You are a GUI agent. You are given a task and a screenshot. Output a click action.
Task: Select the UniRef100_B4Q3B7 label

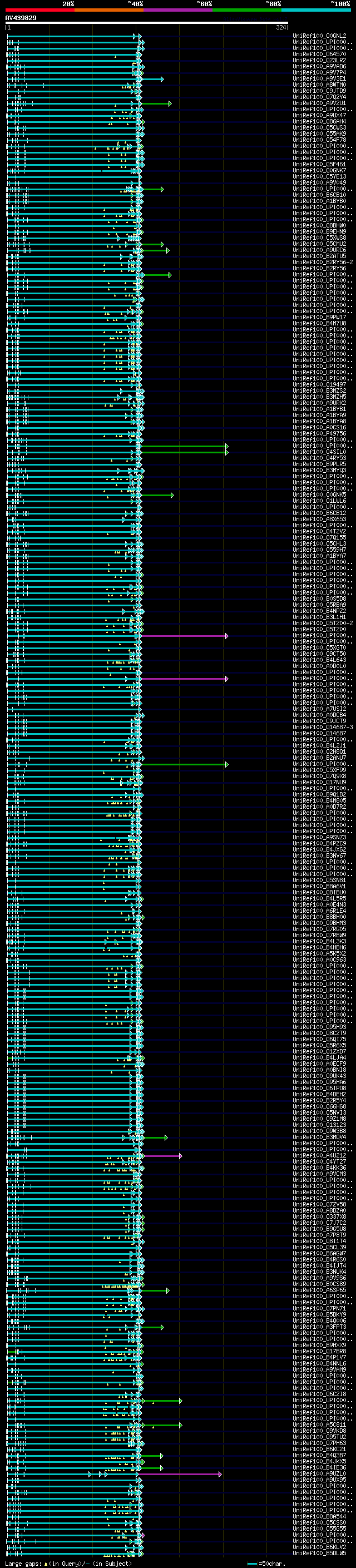point(319,1455)
